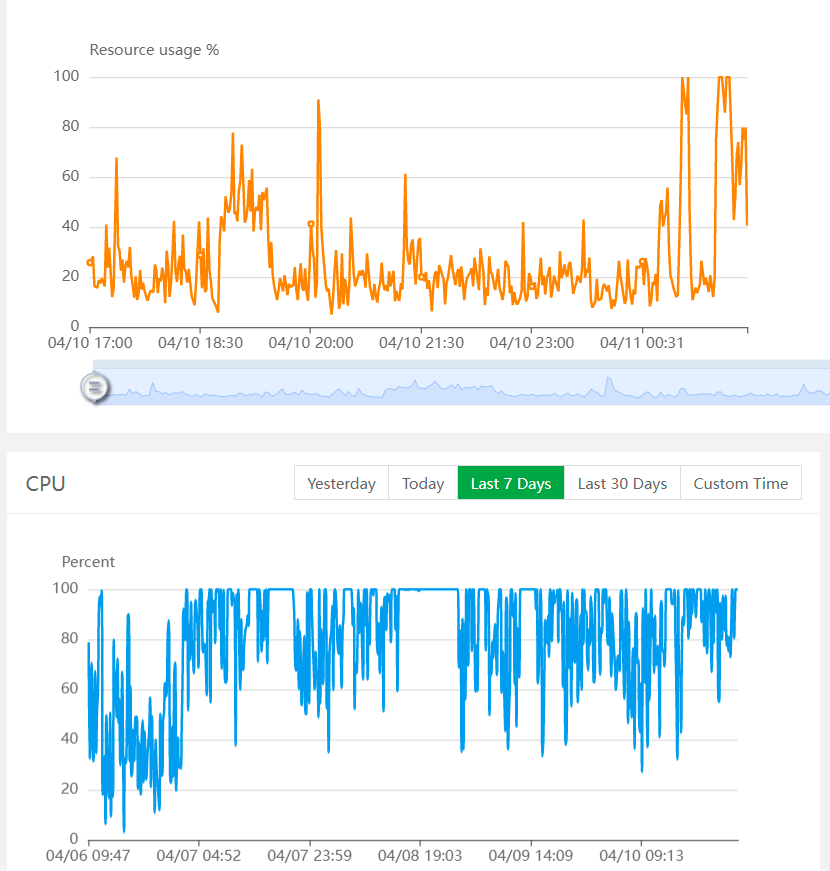Select the Yesterday time range
Image resolution: width=830 pixels, height=871 pixels.
(x=341, y=483)
